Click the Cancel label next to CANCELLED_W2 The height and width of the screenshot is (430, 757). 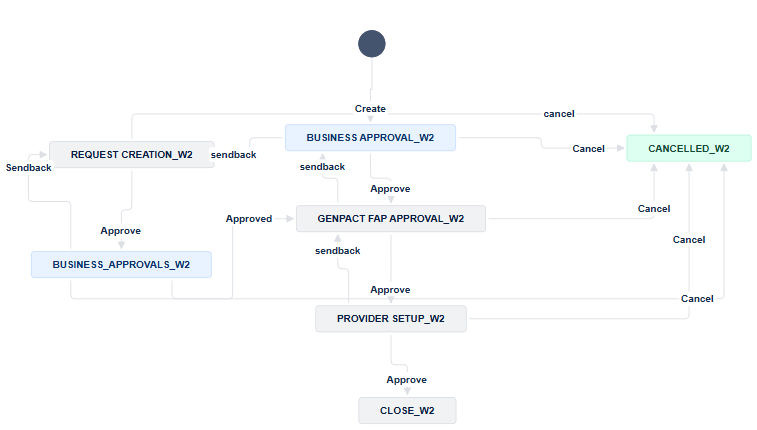coord(589,149)
